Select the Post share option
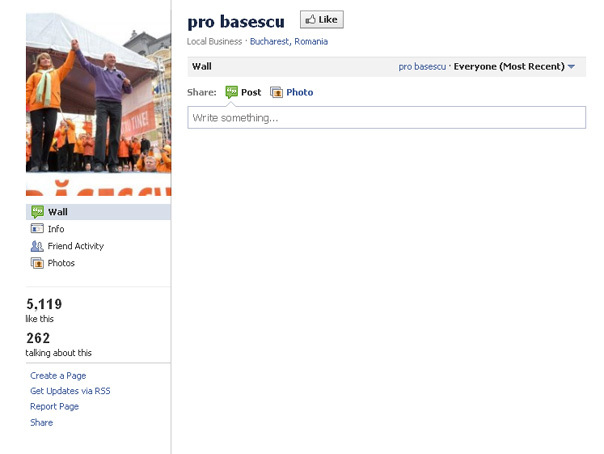The height and width of the screenshot is (454, 604). (251, 92)
